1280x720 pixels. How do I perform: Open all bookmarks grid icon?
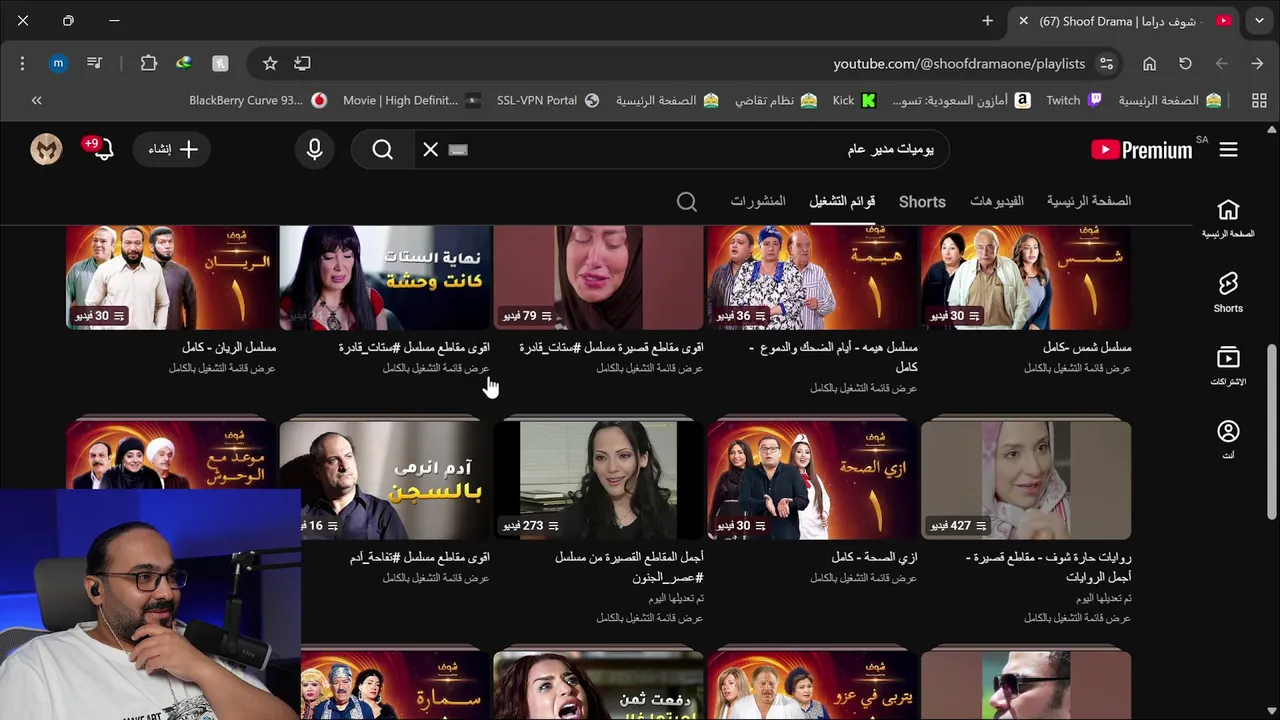tap(1259, 100)
